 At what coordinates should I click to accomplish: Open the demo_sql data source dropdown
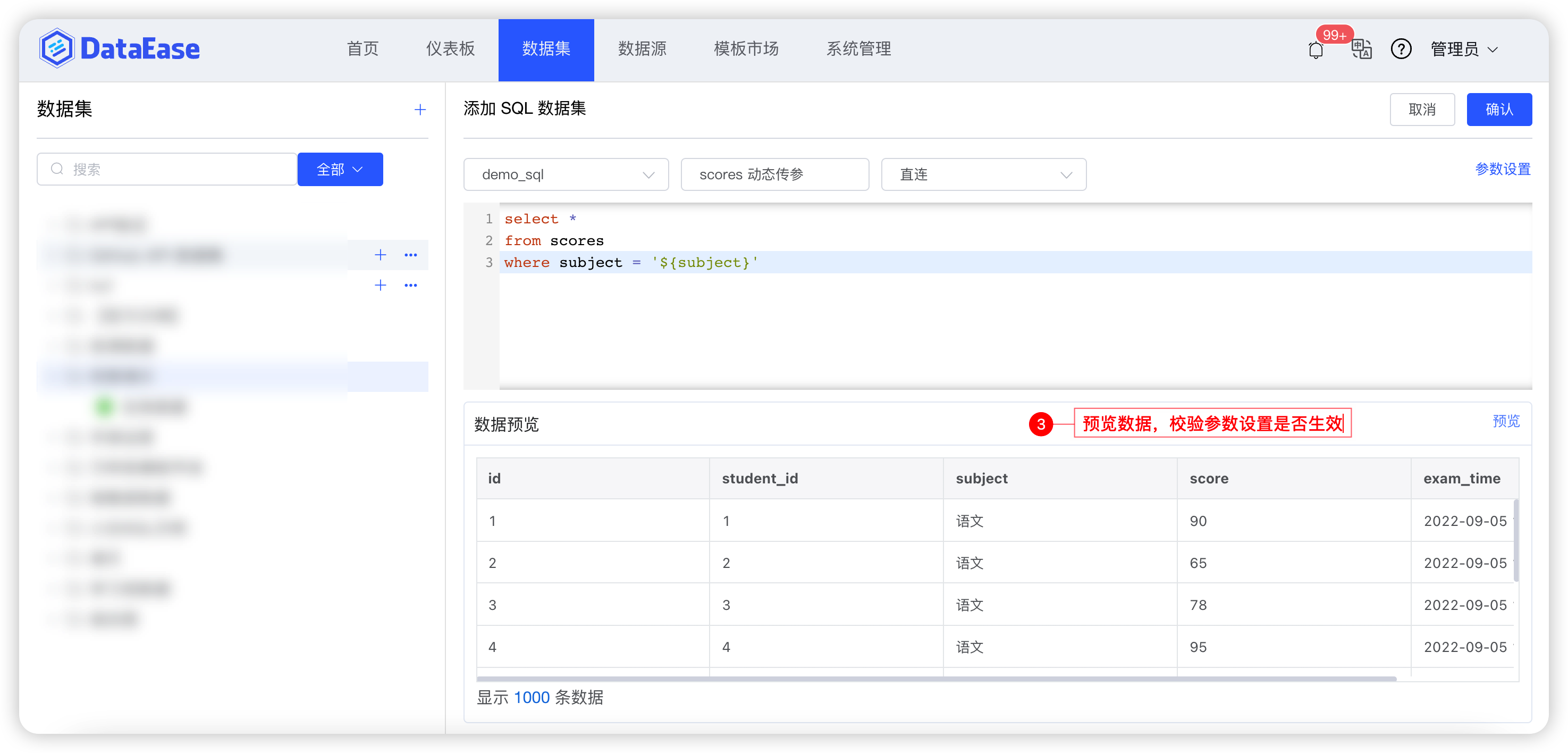pyautogui.click(x=566, y=174)
